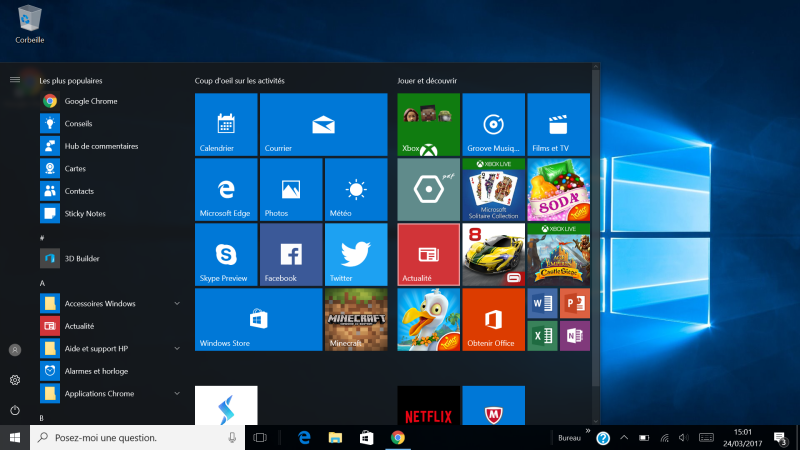The width and height of the screenshot is (800, 450).
Task: Open Google Chrome from most popular list
Action: (90, 101)
